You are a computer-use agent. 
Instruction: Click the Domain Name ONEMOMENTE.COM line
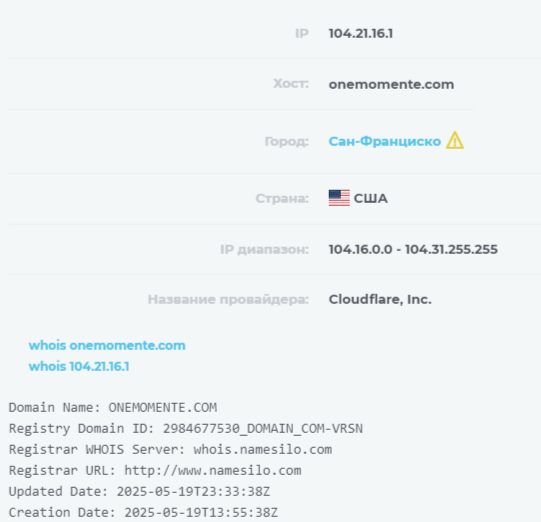click(x=113, y=407)
